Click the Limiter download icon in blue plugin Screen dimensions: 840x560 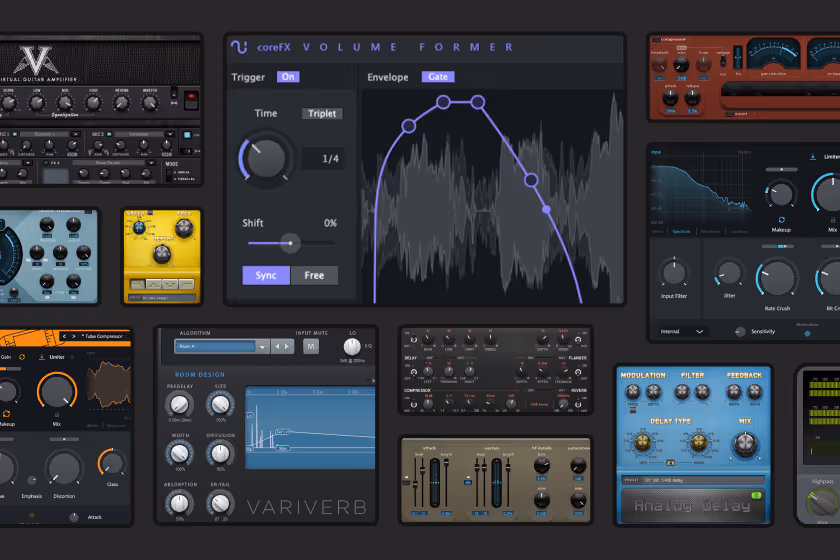(813, 156)
